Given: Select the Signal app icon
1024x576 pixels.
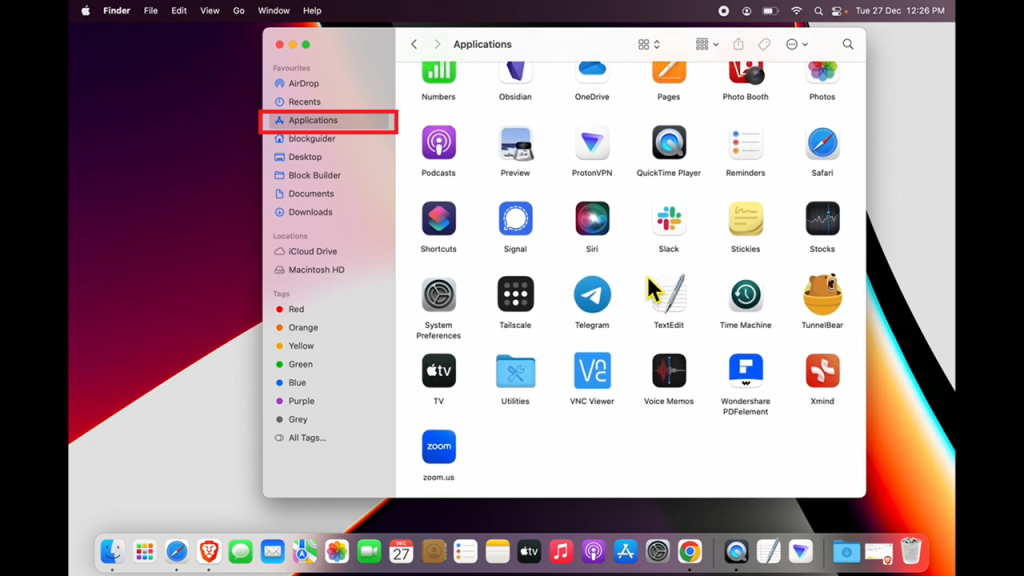Looking at the screenshot, I should (x=515, y=218).
